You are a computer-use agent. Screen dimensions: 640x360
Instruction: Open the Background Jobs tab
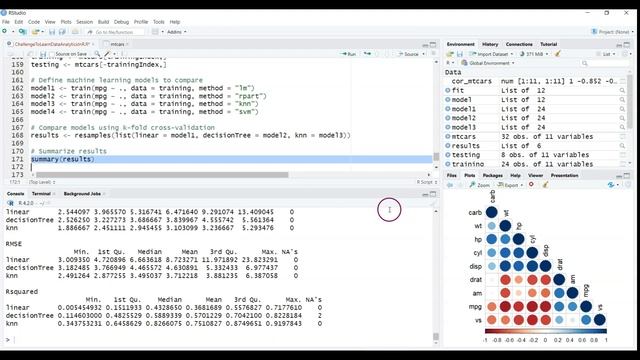[82, 193]
